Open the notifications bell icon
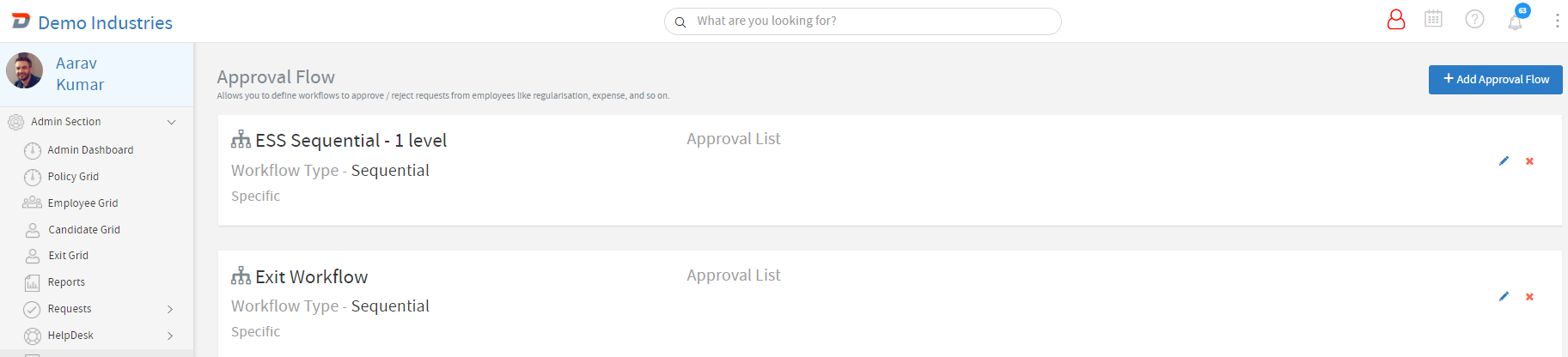1568x357 pixels. 1516,21
